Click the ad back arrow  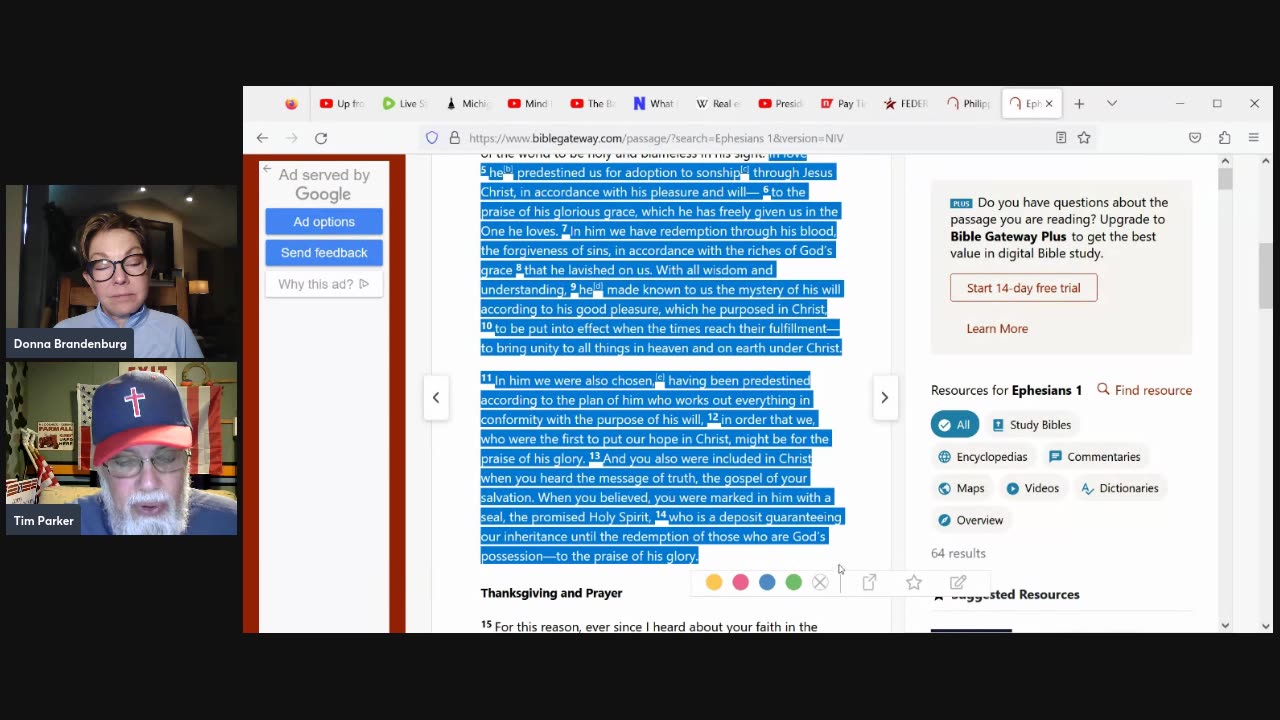point(267,169)
